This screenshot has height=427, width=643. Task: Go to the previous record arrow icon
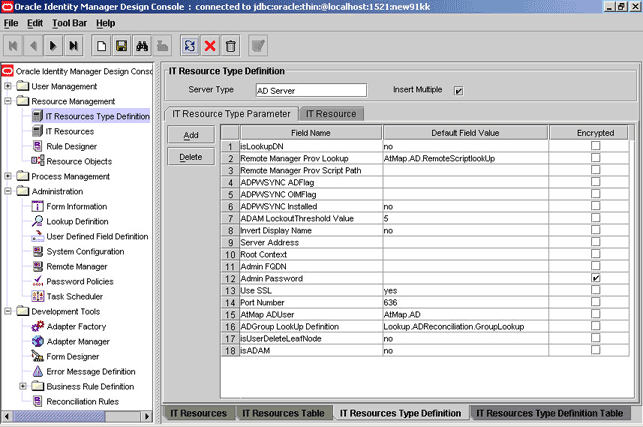pyautogui.click(x=33, y=46)
